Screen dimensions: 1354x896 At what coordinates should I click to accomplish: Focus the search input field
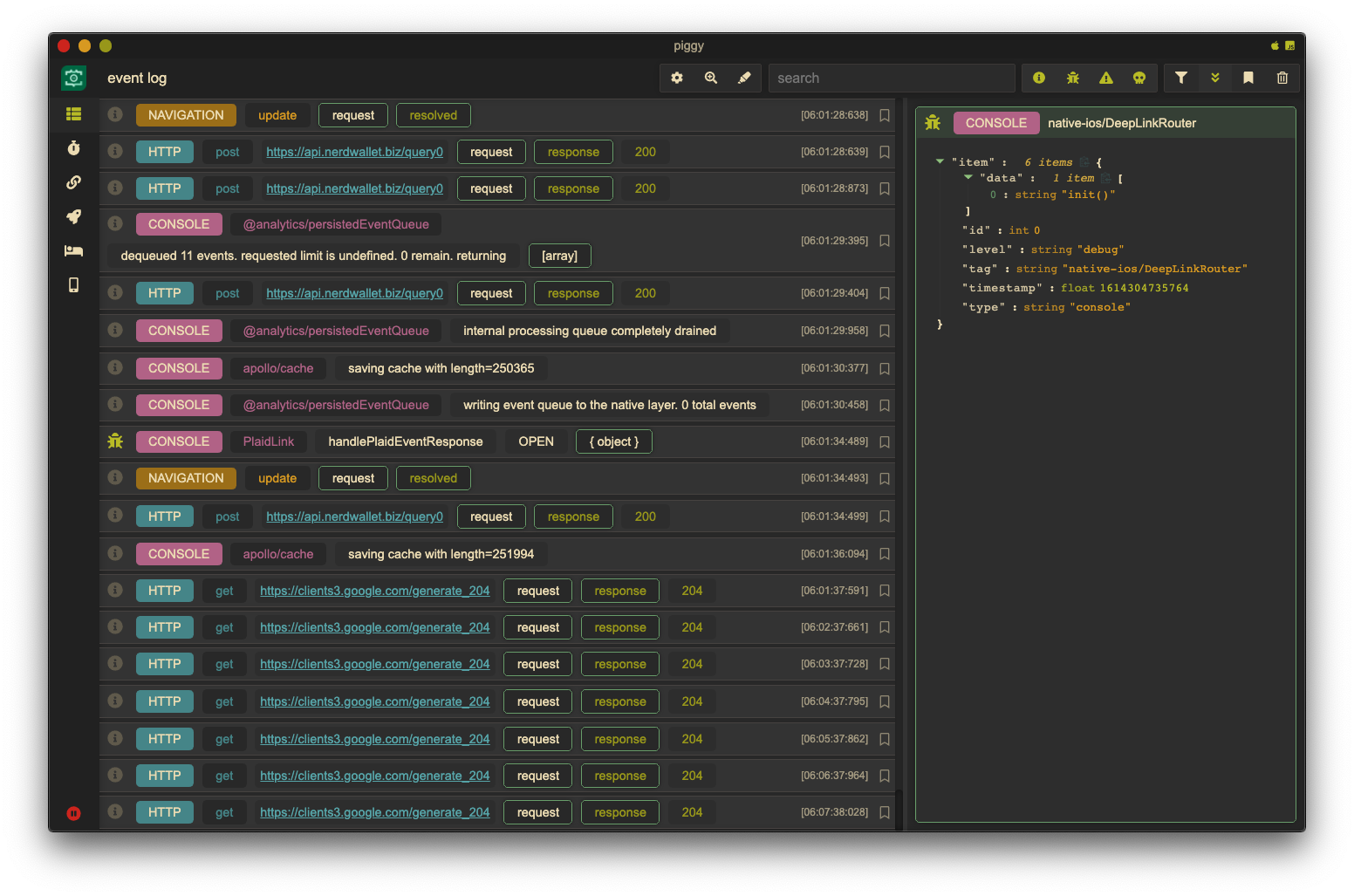[x=891, y=78]
